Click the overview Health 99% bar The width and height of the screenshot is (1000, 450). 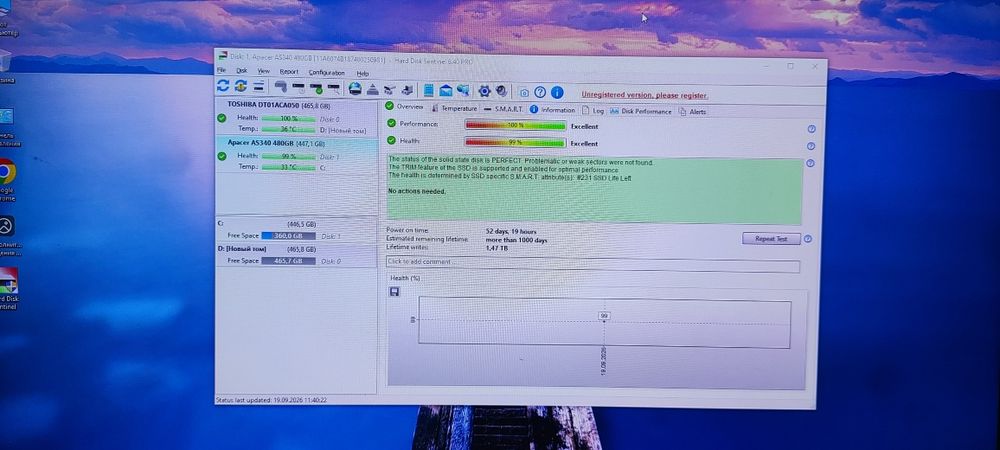point(515,142)
